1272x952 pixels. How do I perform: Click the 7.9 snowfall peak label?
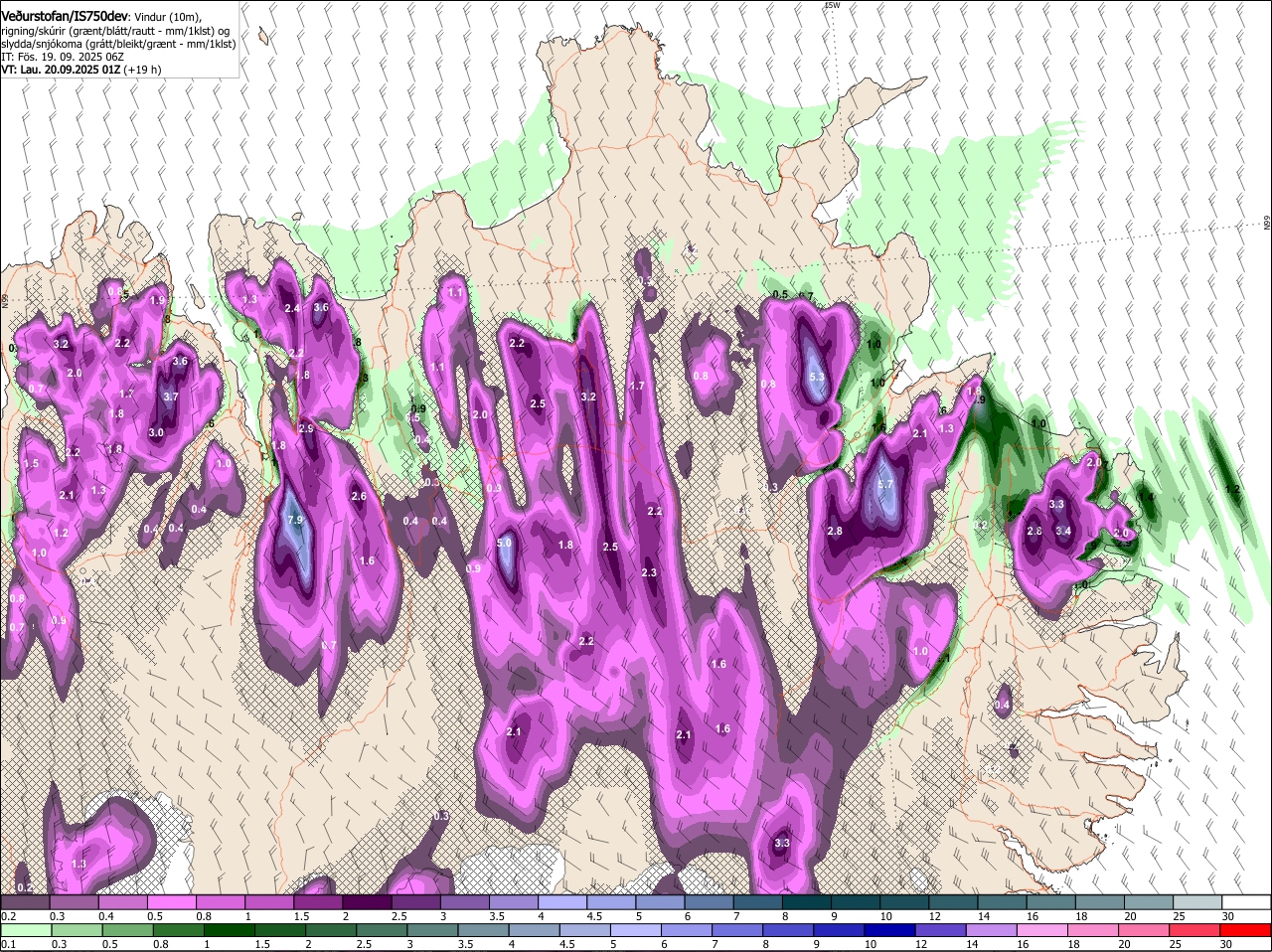(295, 521)
